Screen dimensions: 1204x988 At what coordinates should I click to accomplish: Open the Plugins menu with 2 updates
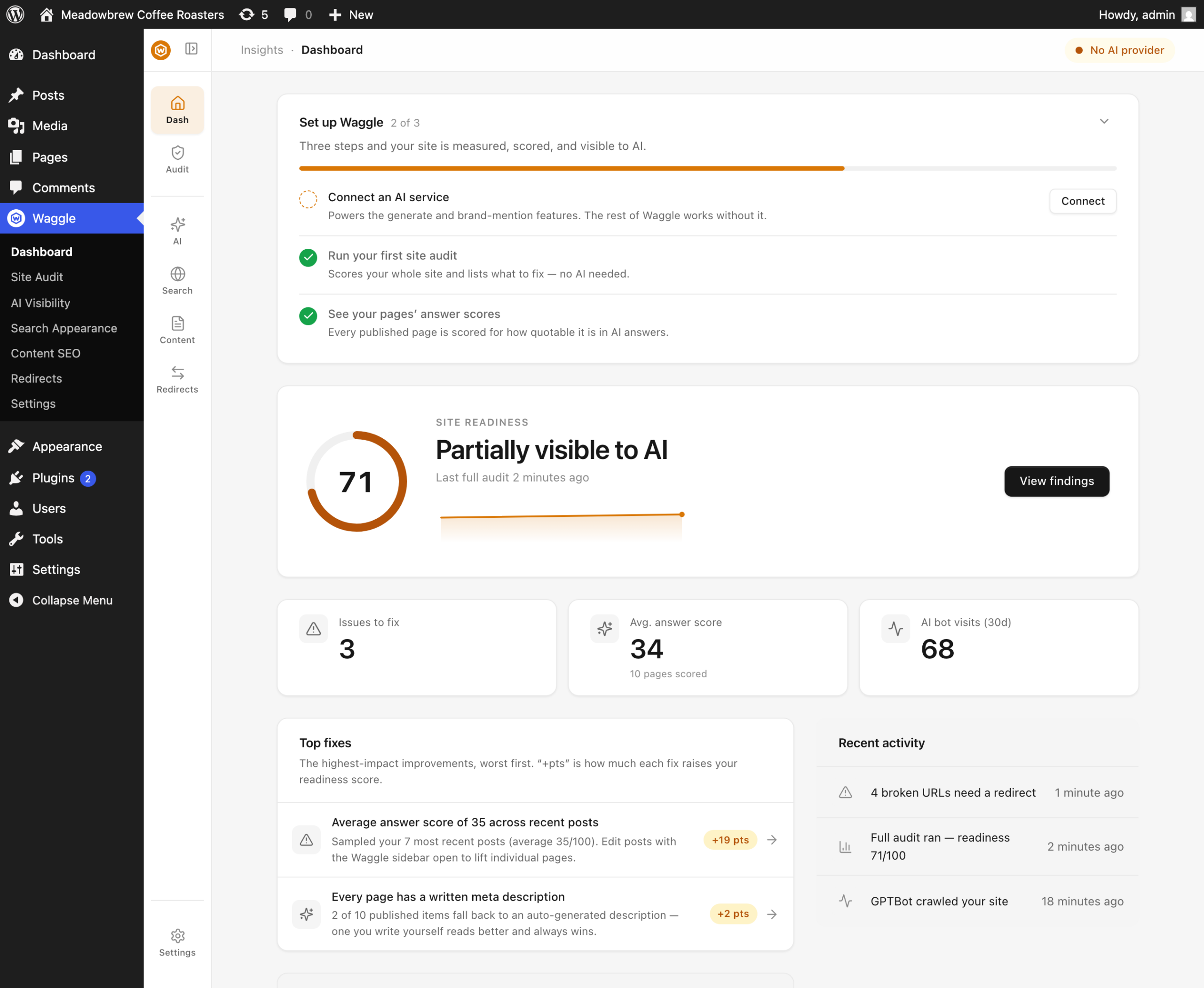click(x=72, y=478)
